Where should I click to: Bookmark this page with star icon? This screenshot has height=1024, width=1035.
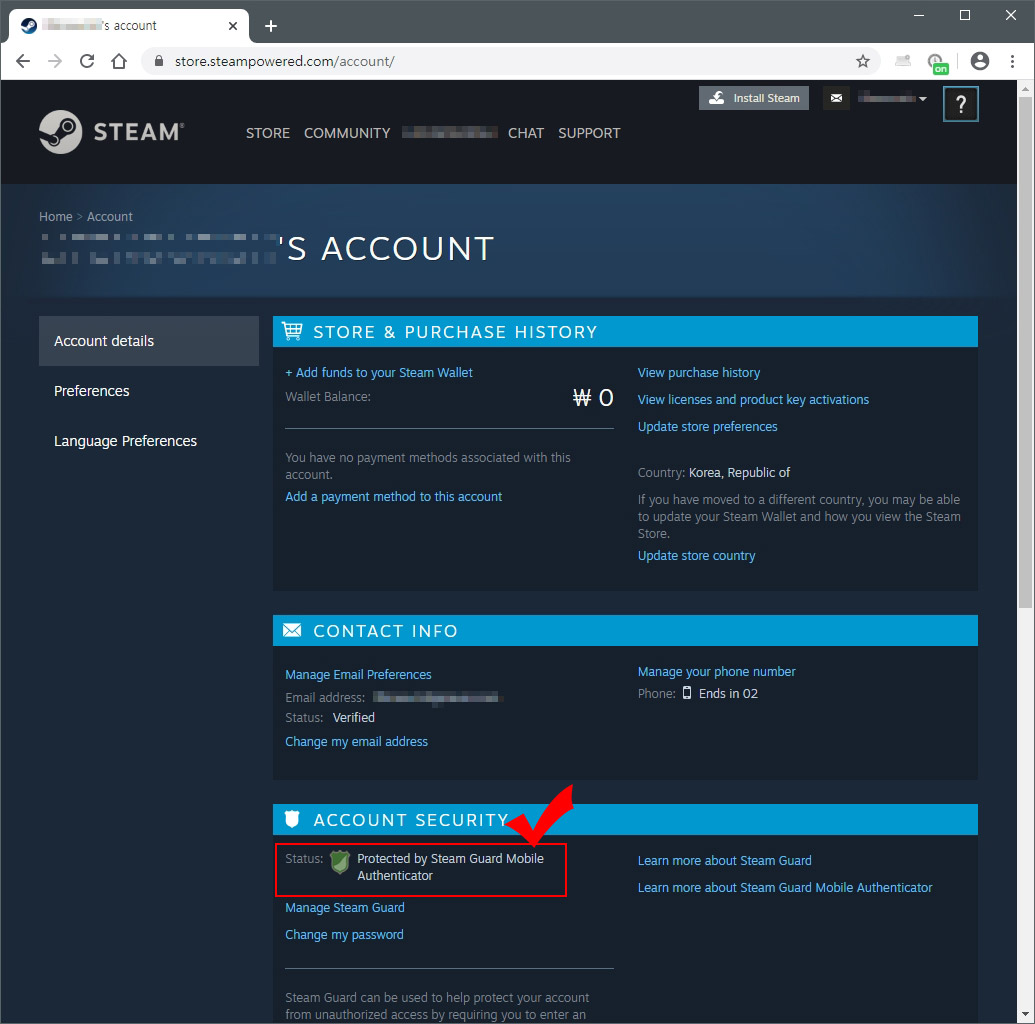point(863,61)
